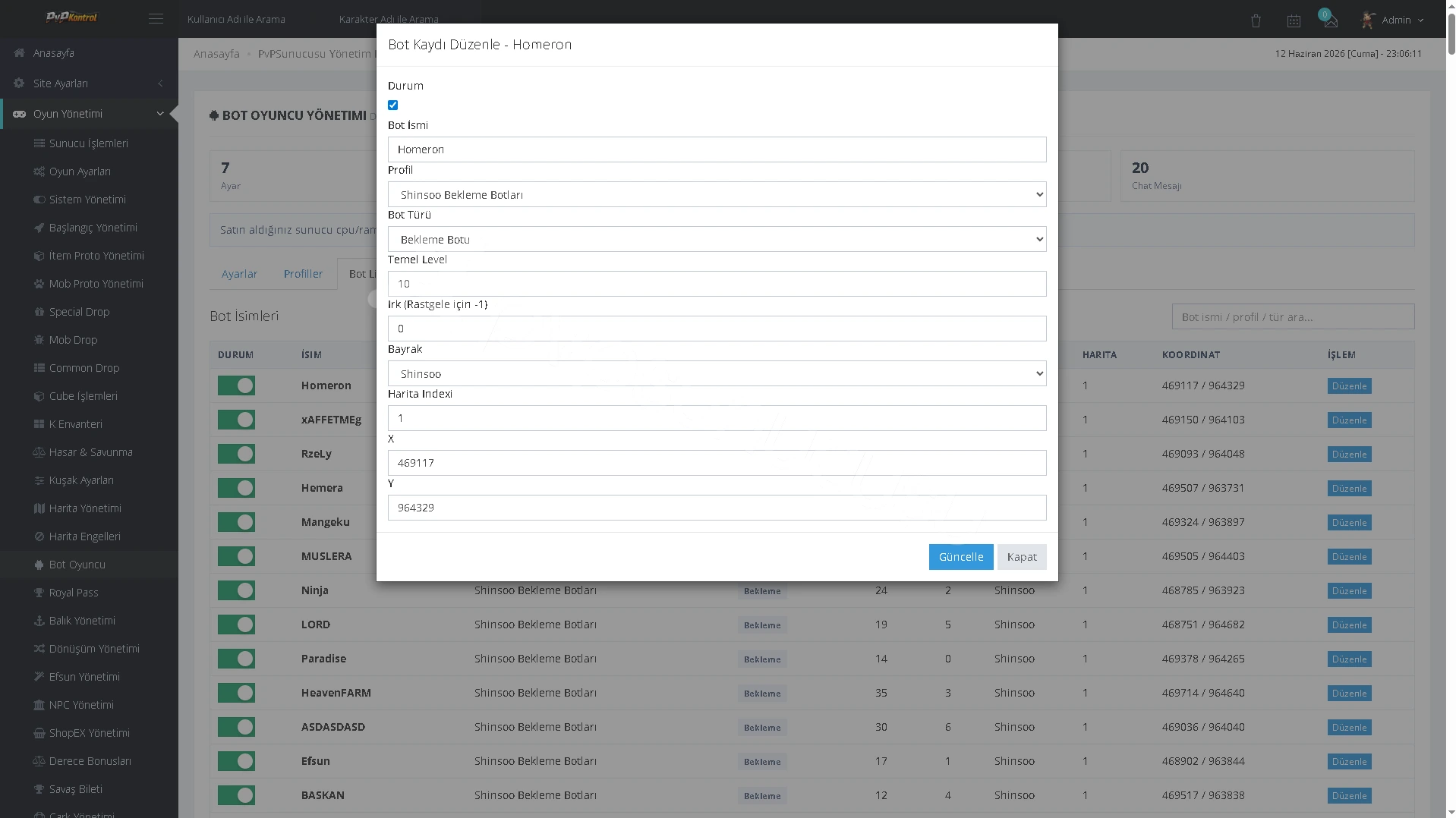Viewport: 1456px width, 818px height.
Task: Disable the LORD bot status switch
Action: coord(236,625)
